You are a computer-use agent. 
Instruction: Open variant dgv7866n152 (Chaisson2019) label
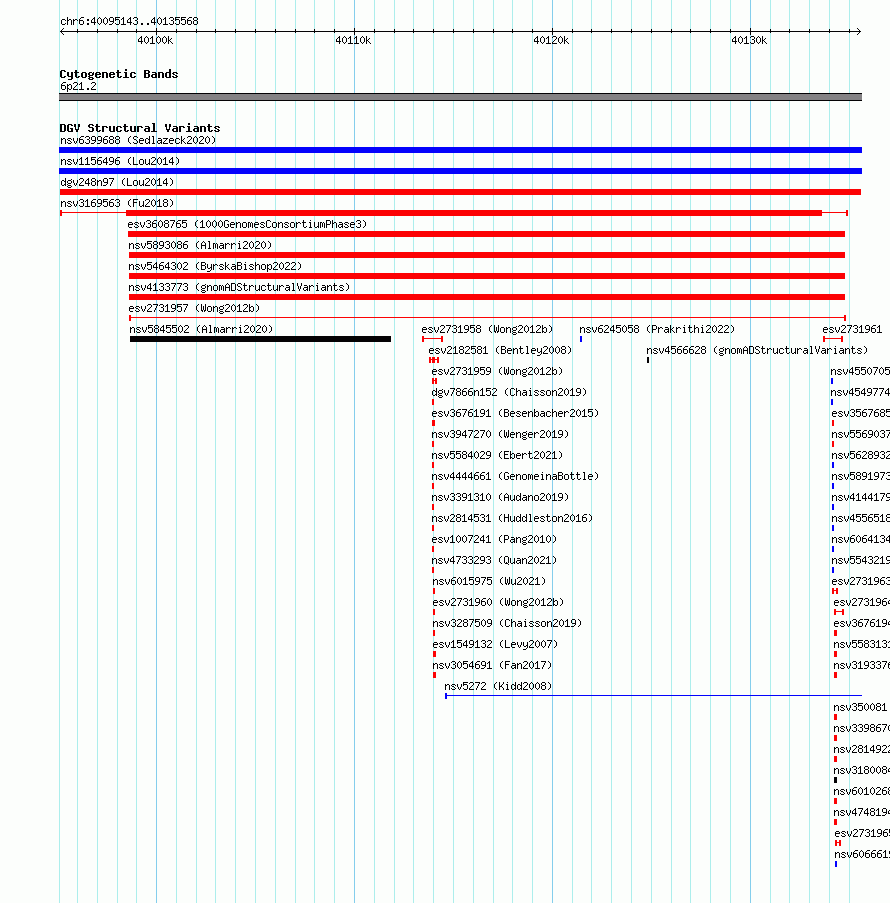click(x=509, y=393)
